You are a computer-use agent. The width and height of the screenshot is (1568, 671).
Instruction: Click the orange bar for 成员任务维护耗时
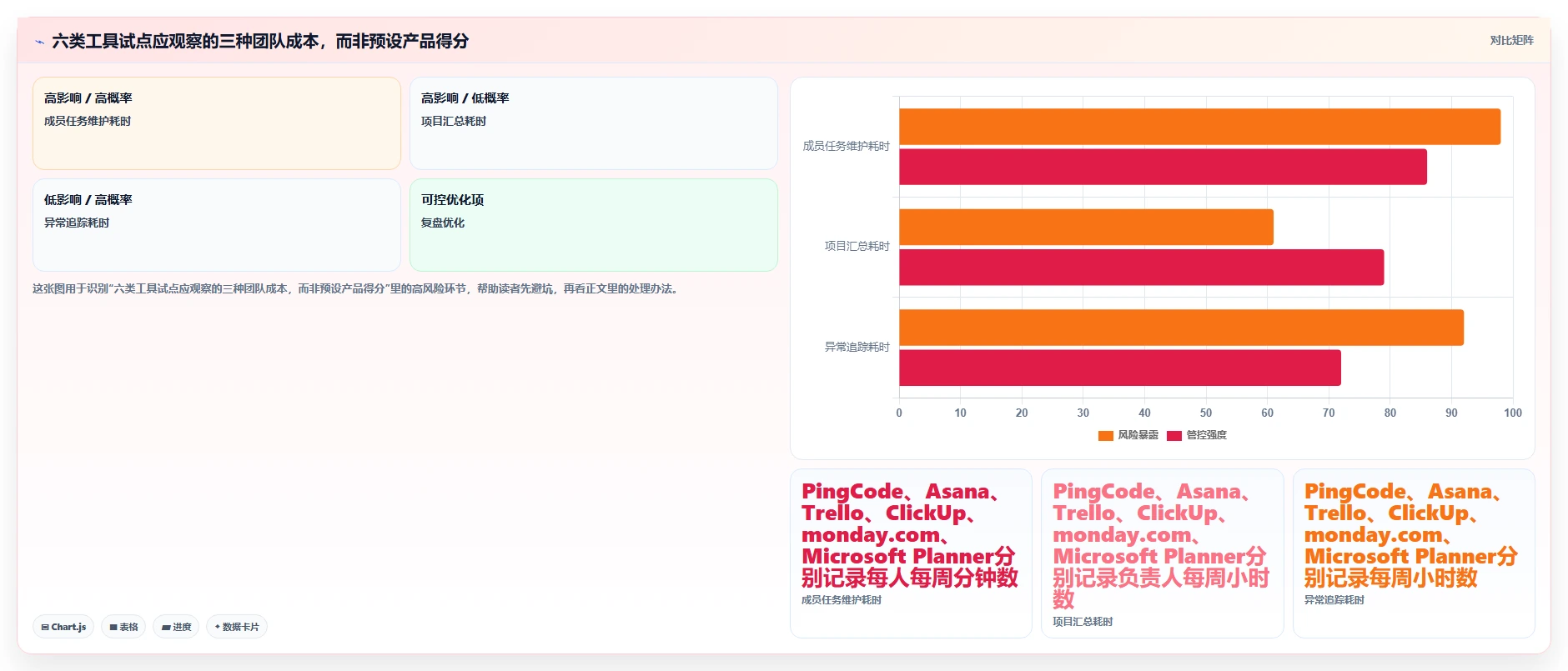point(1199,127)
